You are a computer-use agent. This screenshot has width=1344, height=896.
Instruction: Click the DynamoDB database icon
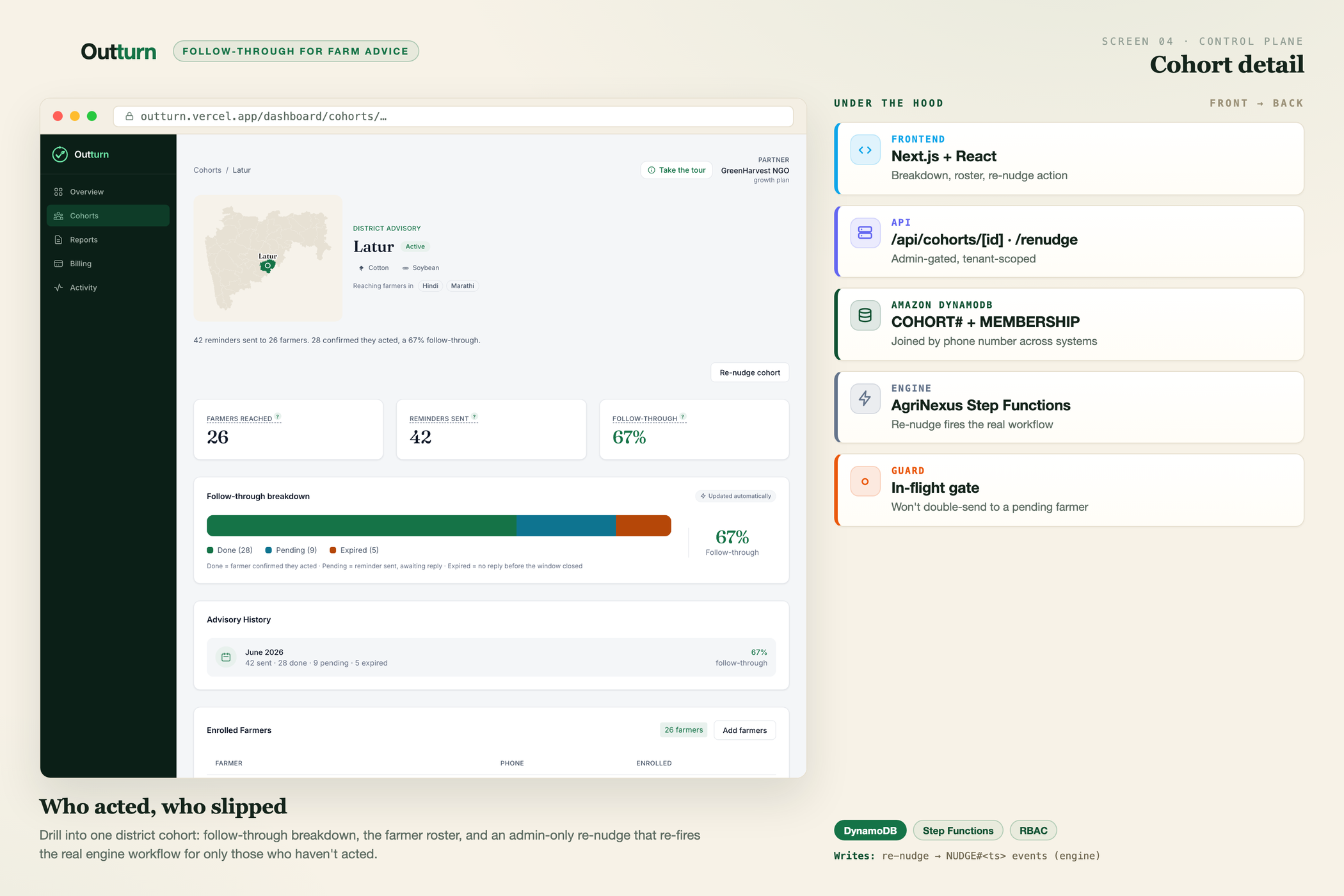pyautogui.click(x=865, y=316)
